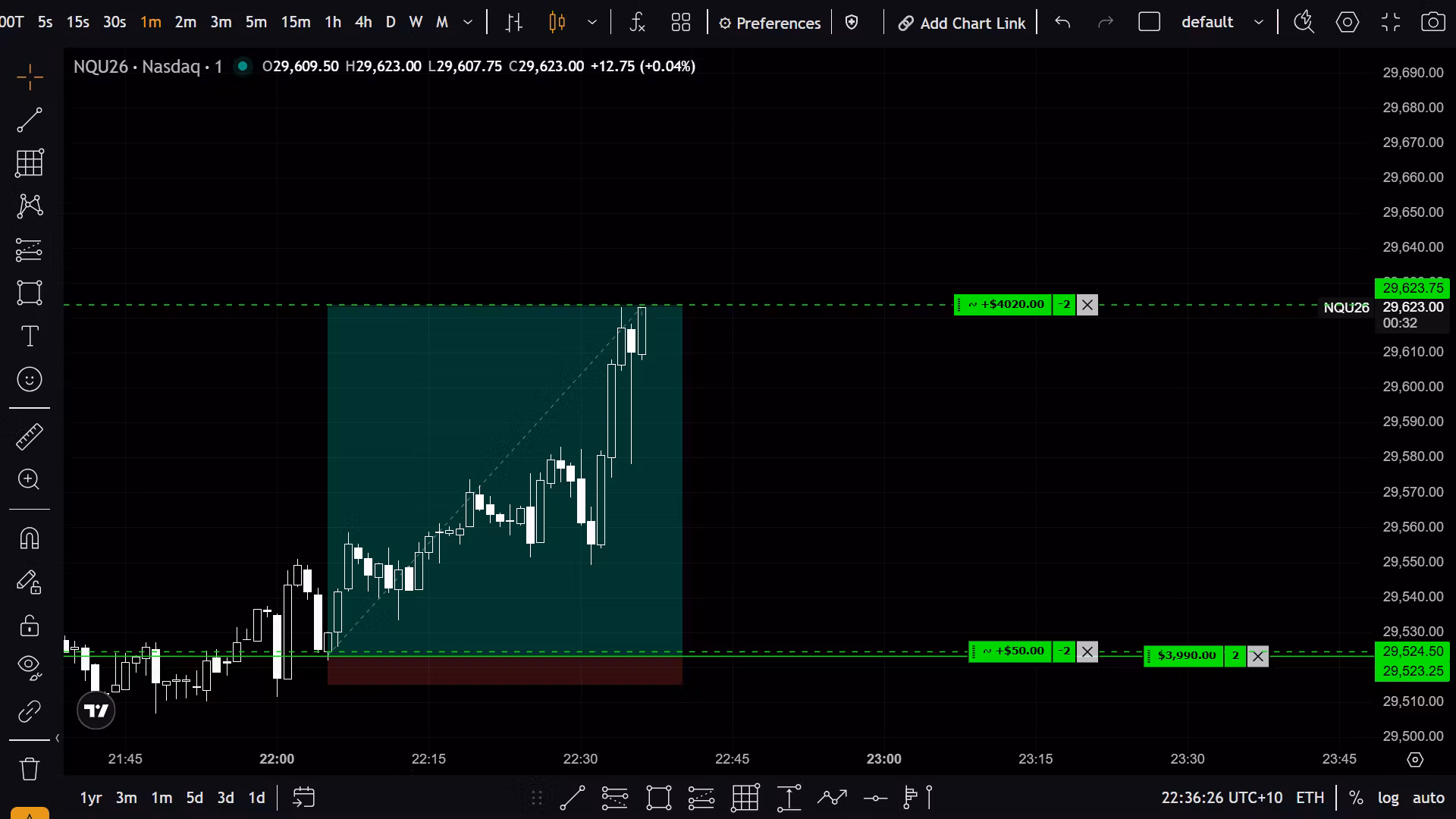
Task: Select the 1h timeframe
Action: (x=332, y=22)
